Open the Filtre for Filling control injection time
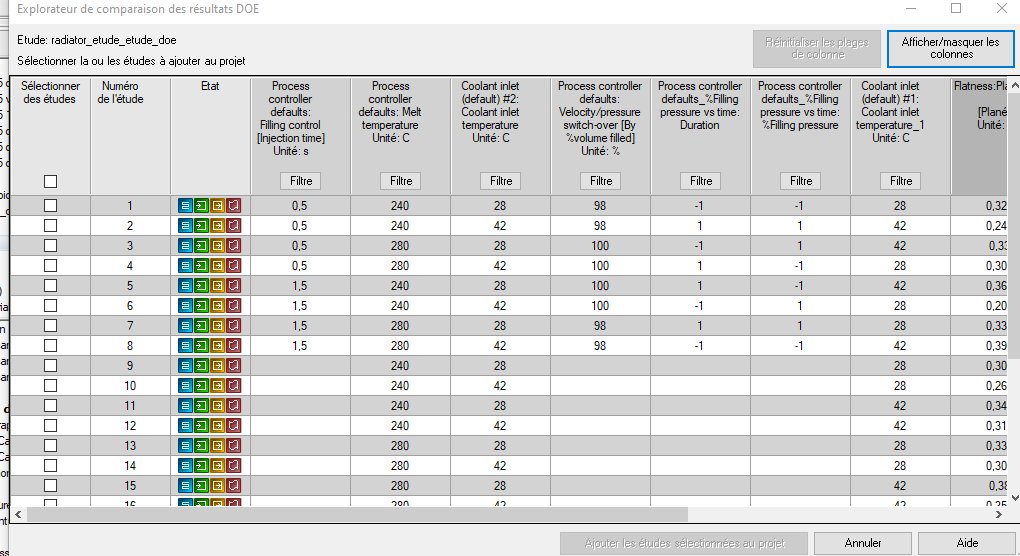Screen dimensions: 1020x556 point(300,181)
